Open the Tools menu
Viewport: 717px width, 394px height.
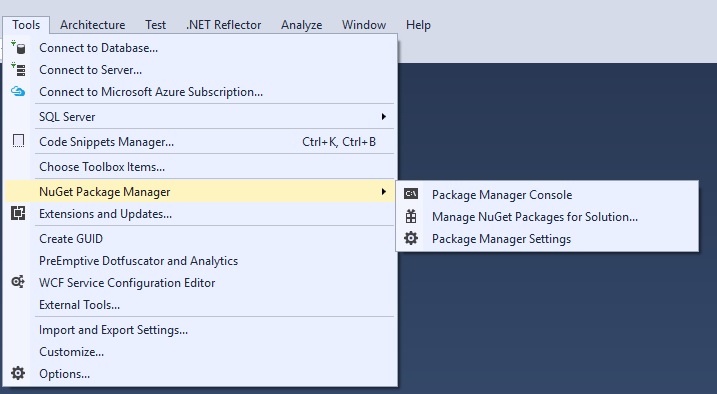26,25
